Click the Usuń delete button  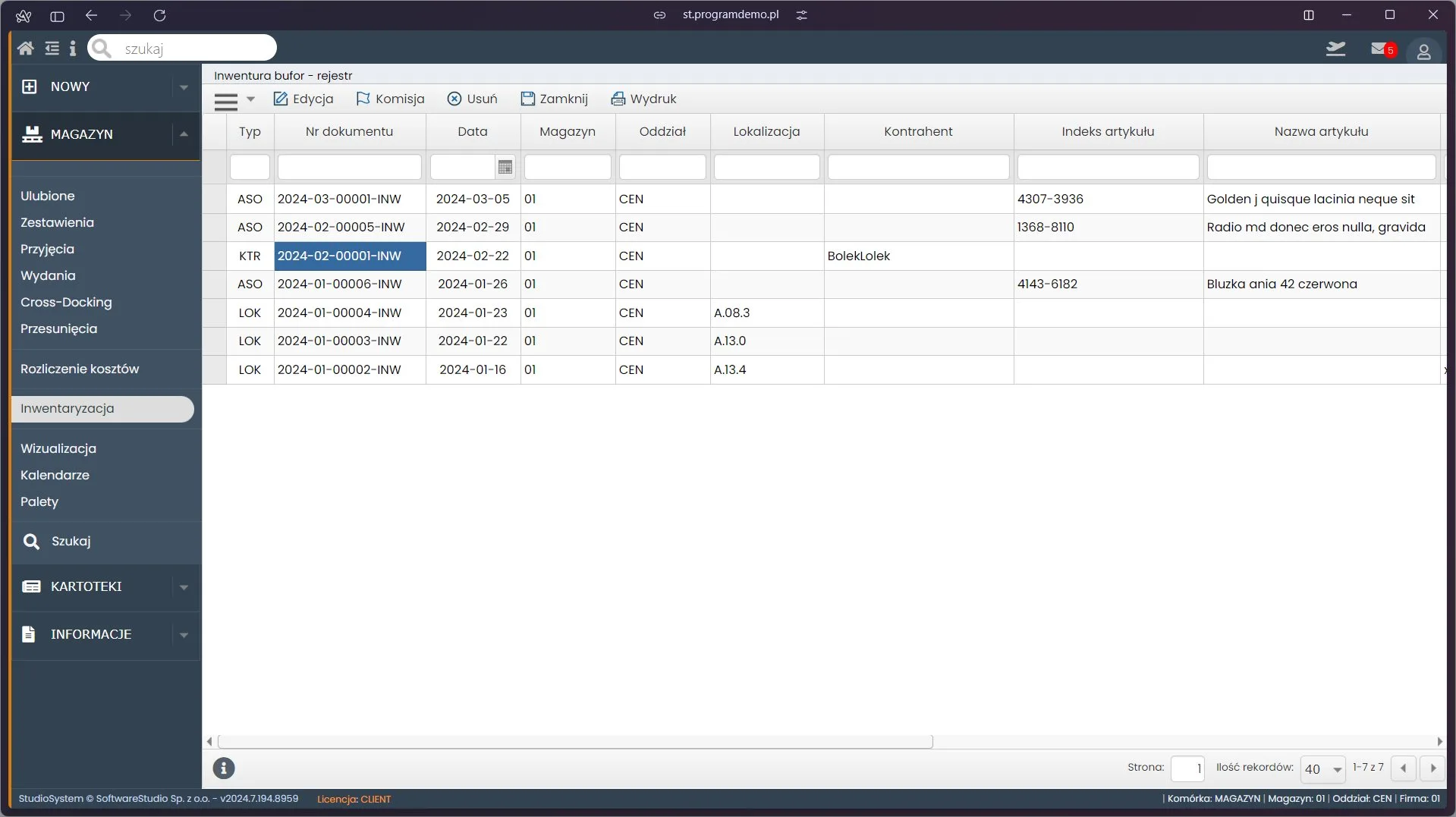472,99
